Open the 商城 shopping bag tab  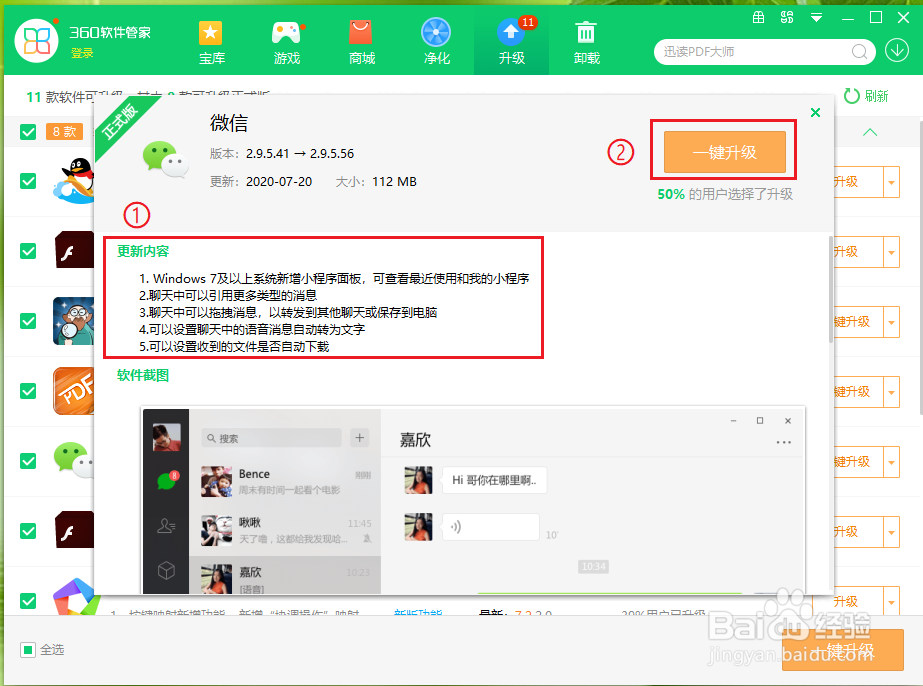coord(361,42)
